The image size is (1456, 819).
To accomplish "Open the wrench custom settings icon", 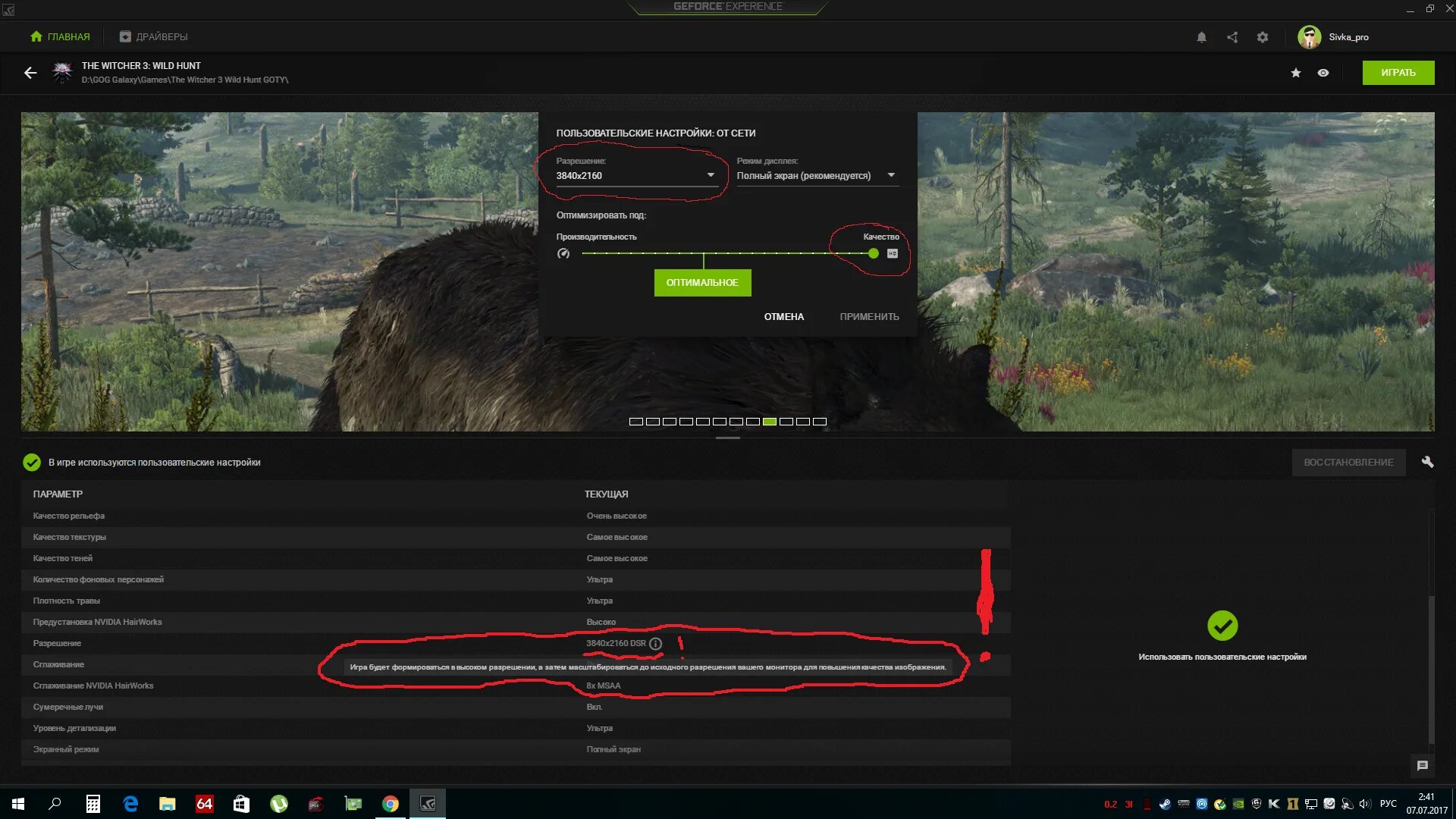I will (1427, 462).
